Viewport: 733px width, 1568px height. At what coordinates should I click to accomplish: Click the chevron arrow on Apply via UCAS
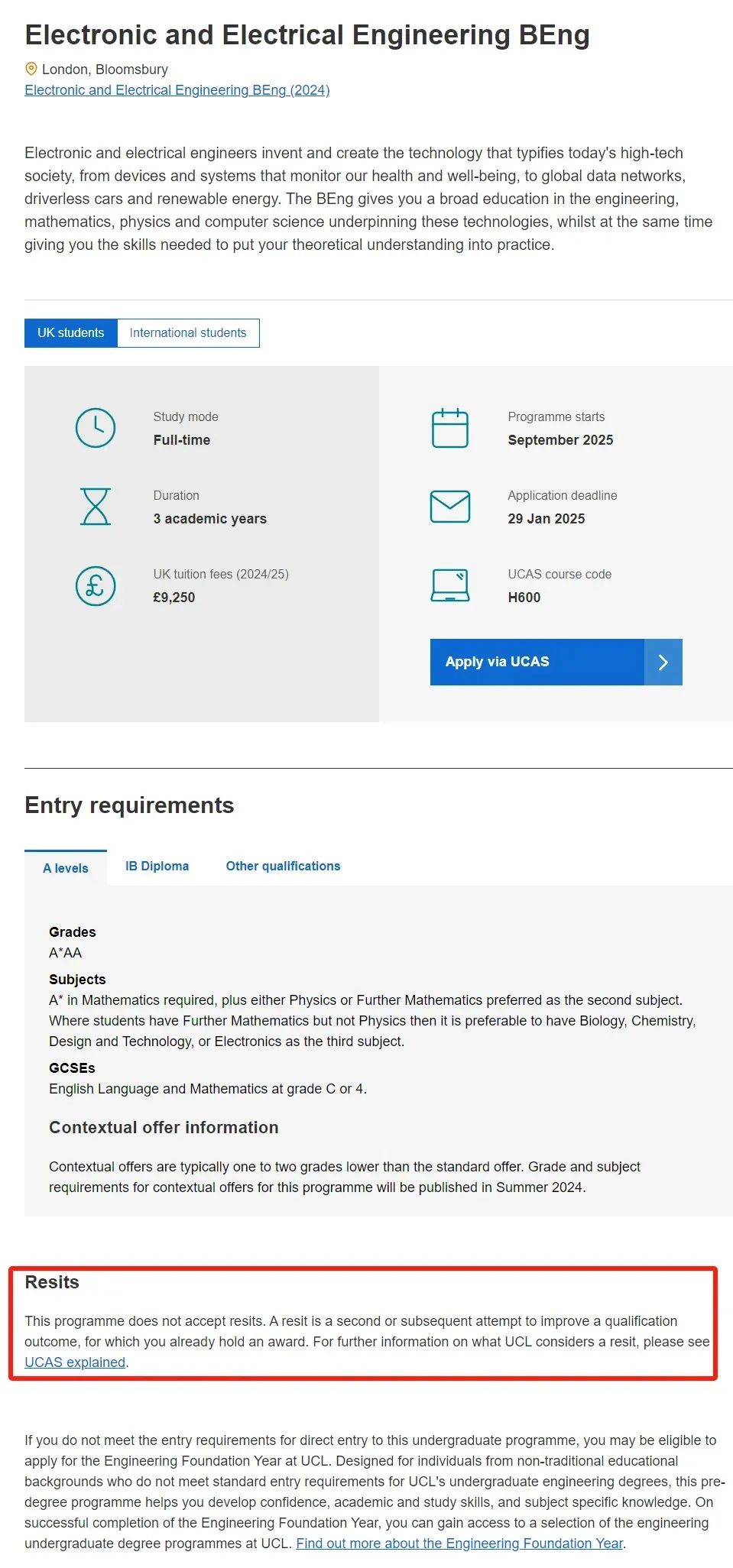point(663,663)
